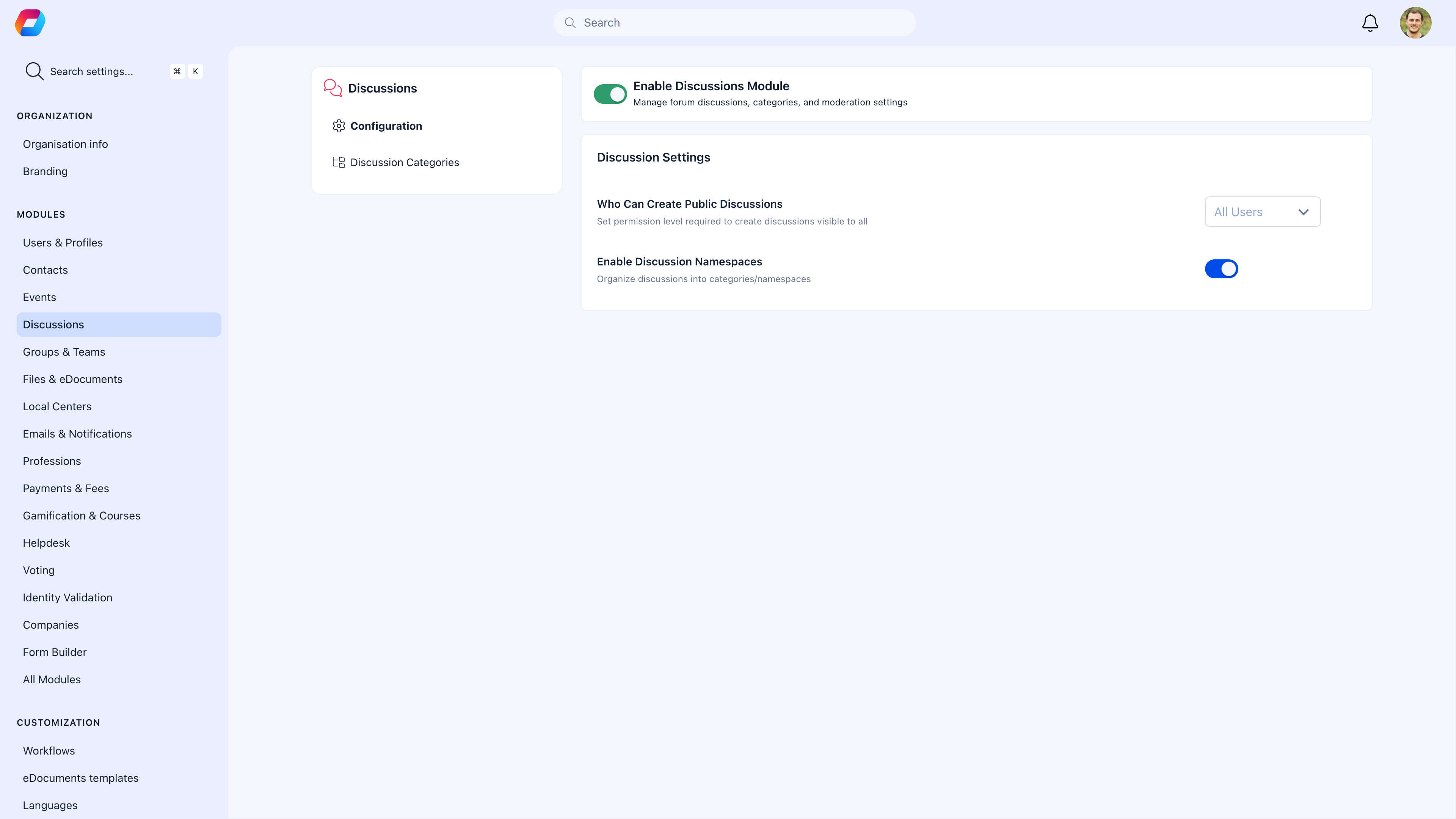Open the user profile avatar
The width and height of the screenshot is (1456, 819).
pyautogui.click(x=1417, y=23)
